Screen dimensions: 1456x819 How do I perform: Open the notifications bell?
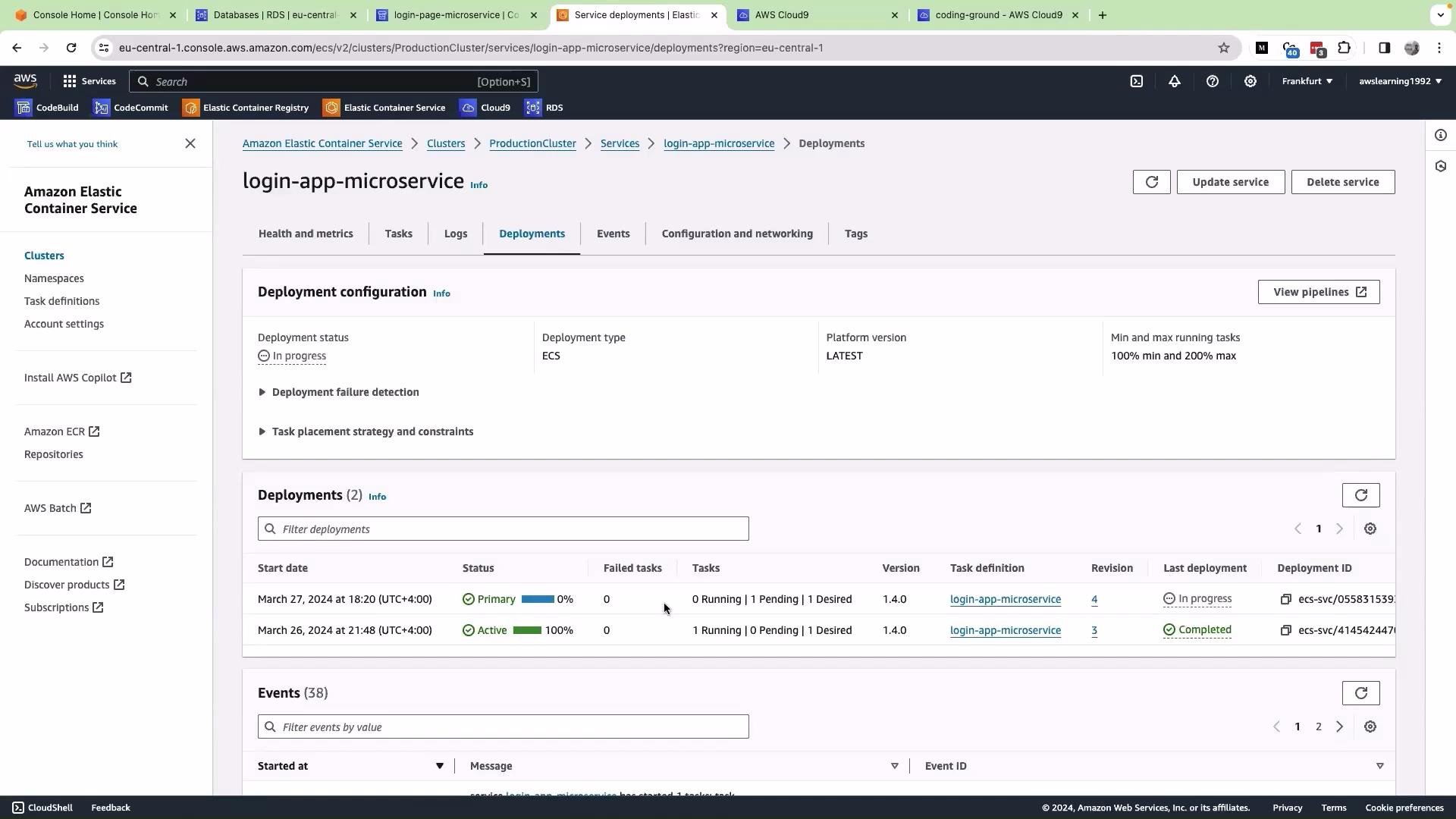(1174, 81)
